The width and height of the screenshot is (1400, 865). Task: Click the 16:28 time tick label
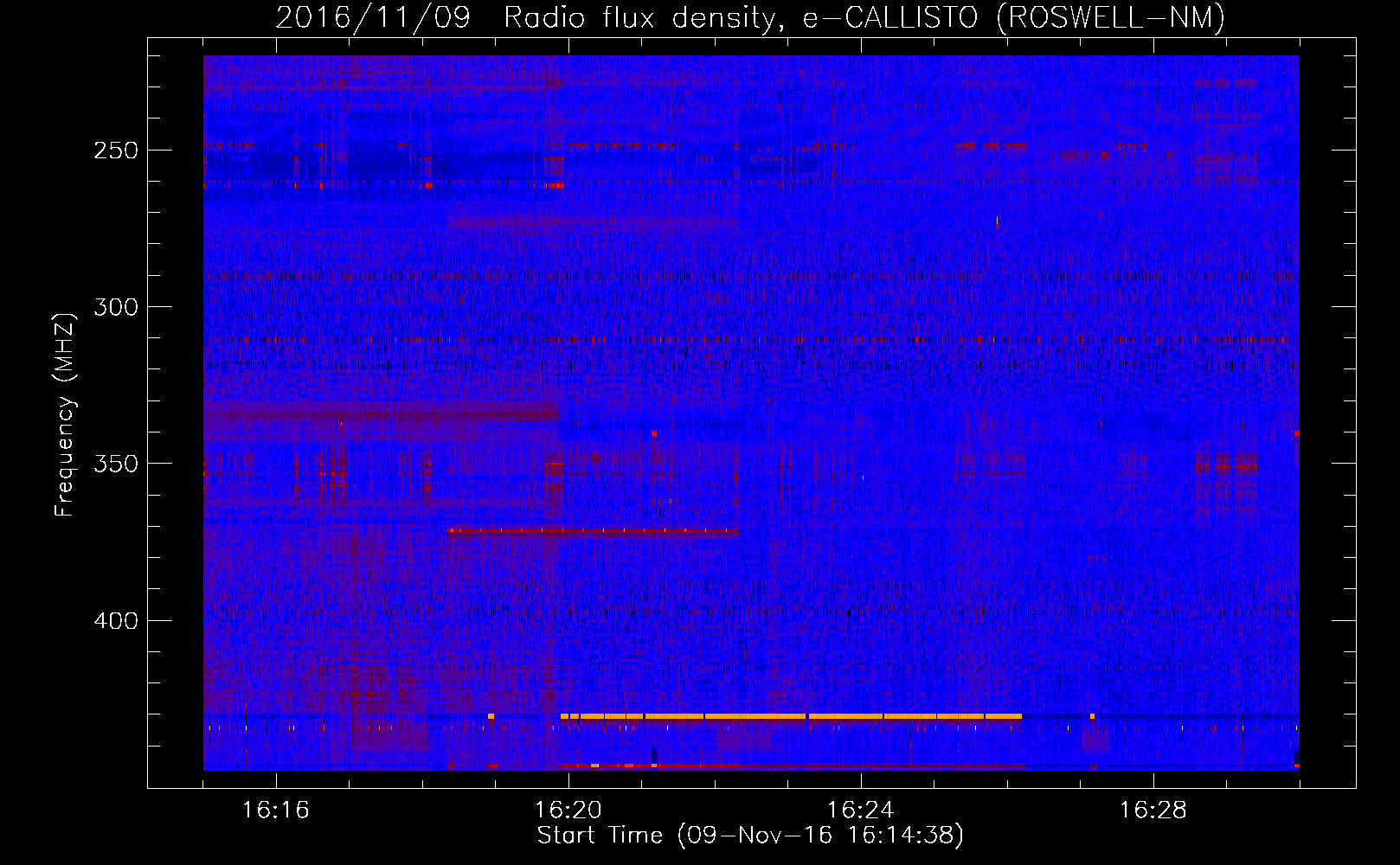pos(1153,811)
